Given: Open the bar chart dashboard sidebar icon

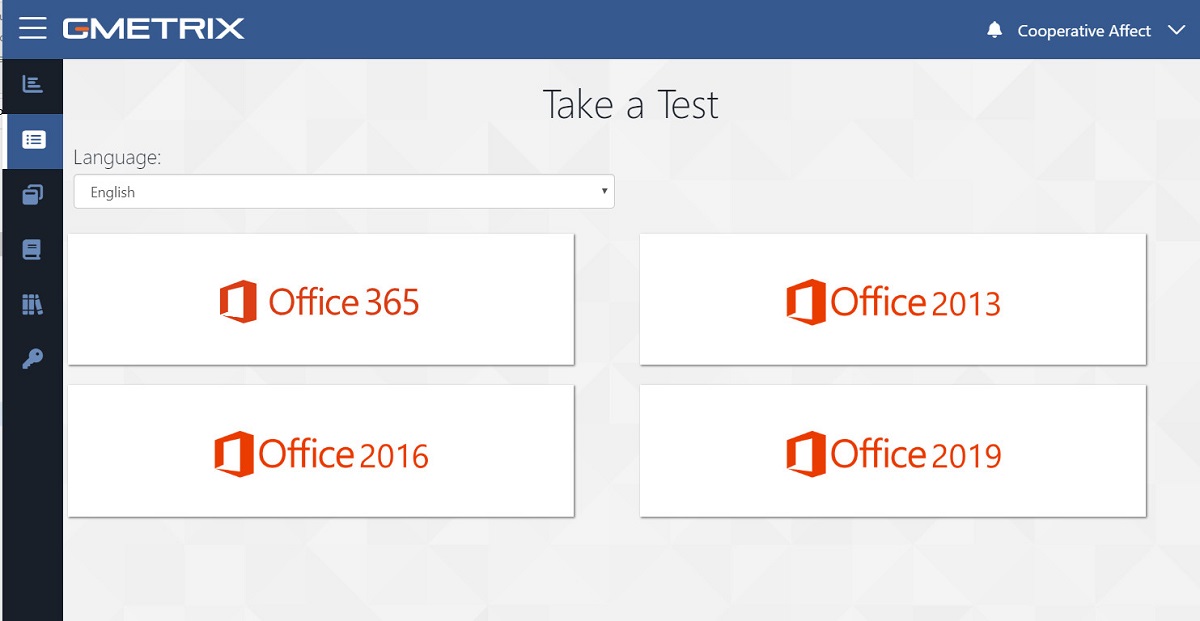Looking at the screenshot, I should tap(32, 84).
